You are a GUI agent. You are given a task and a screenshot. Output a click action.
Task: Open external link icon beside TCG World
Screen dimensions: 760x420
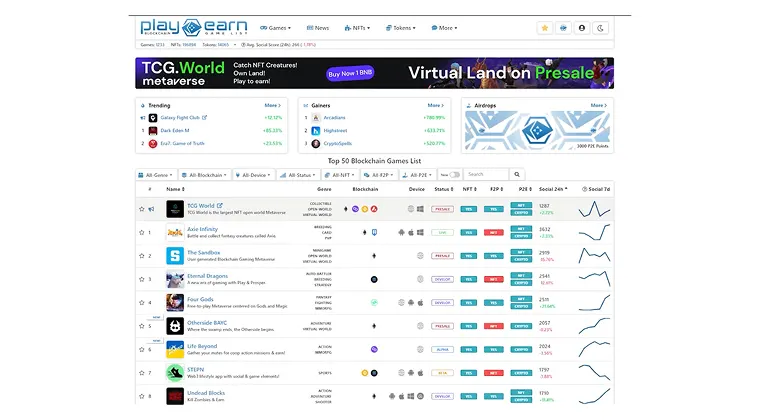(x=221, y=206)
